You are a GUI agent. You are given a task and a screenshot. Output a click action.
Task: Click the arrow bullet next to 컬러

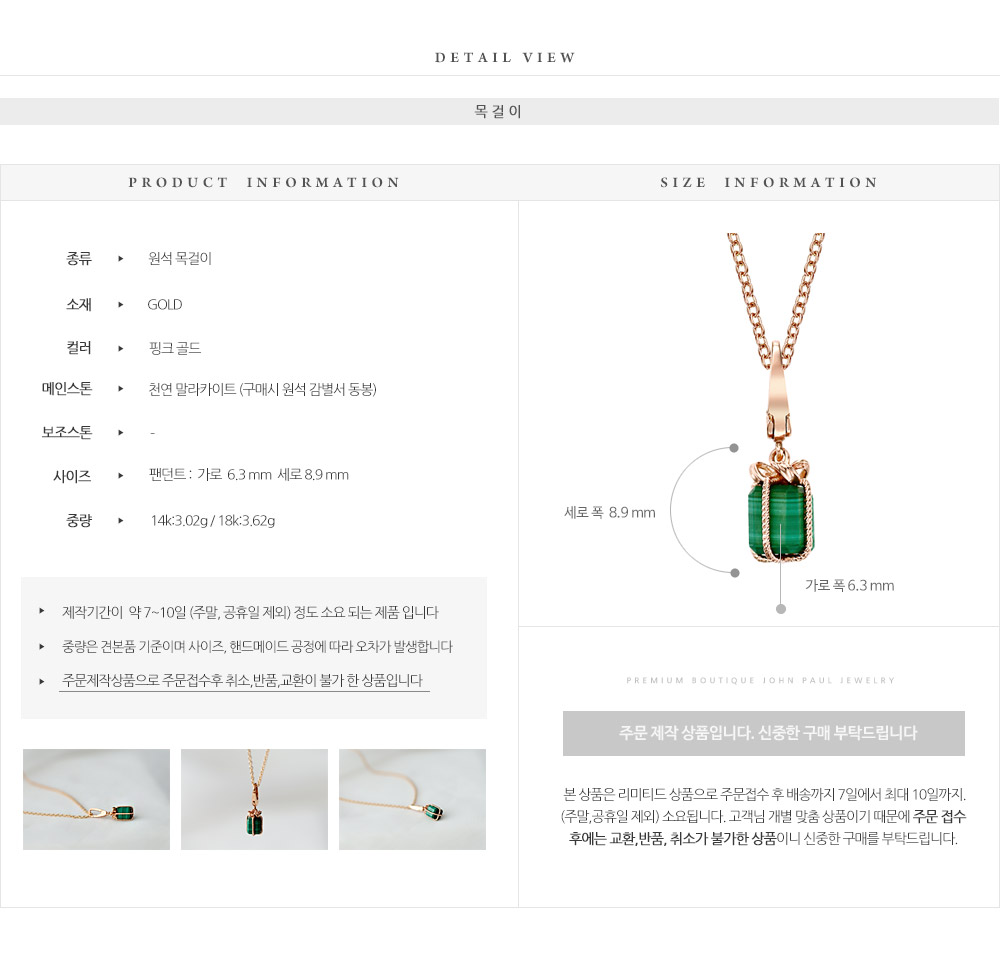121,348
